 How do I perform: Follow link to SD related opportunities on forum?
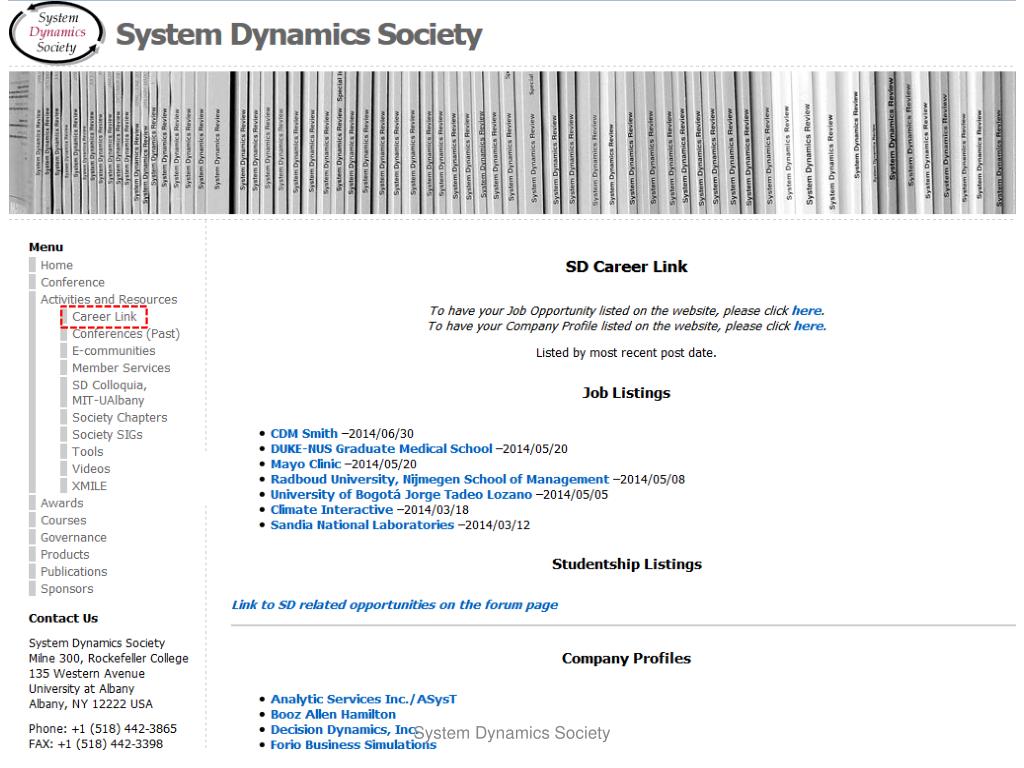394,605
